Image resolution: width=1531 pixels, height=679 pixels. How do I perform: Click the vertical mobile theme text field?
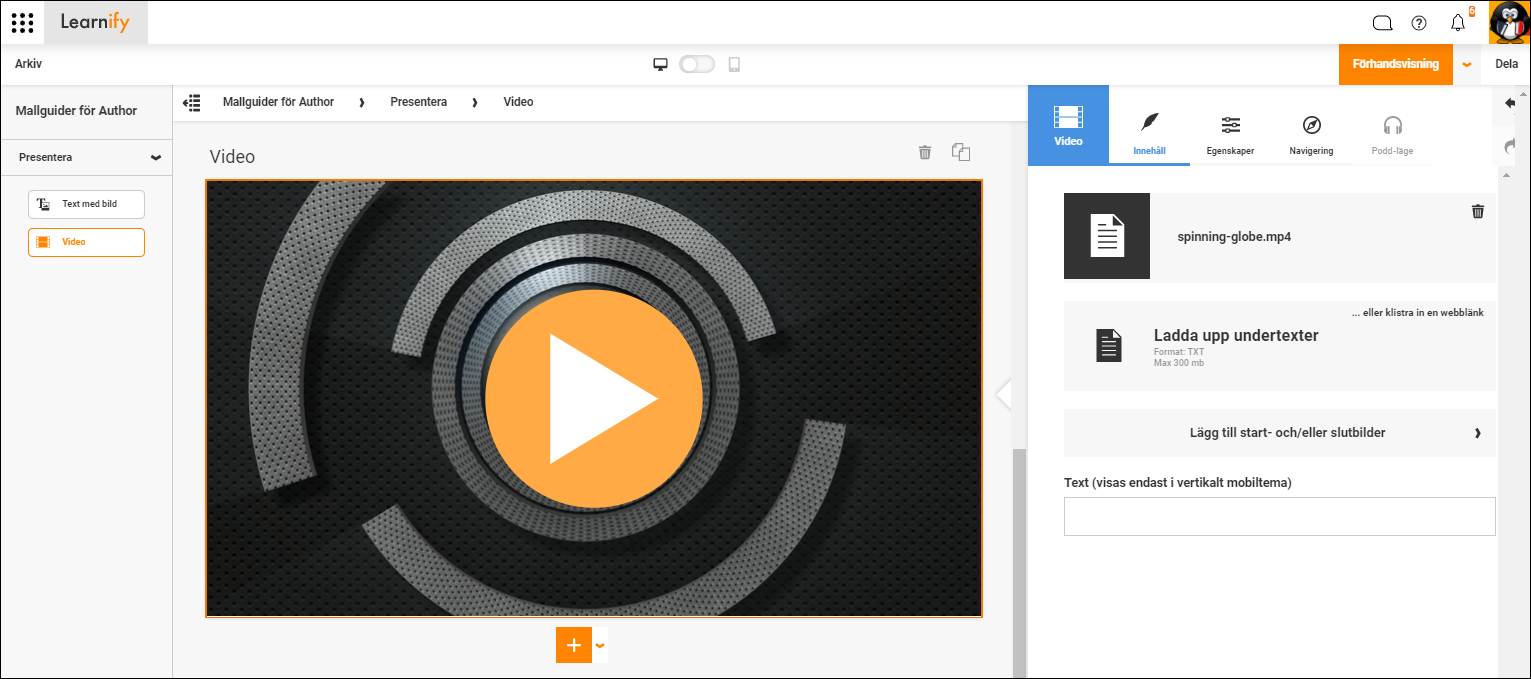click(x=1280, y=516)
